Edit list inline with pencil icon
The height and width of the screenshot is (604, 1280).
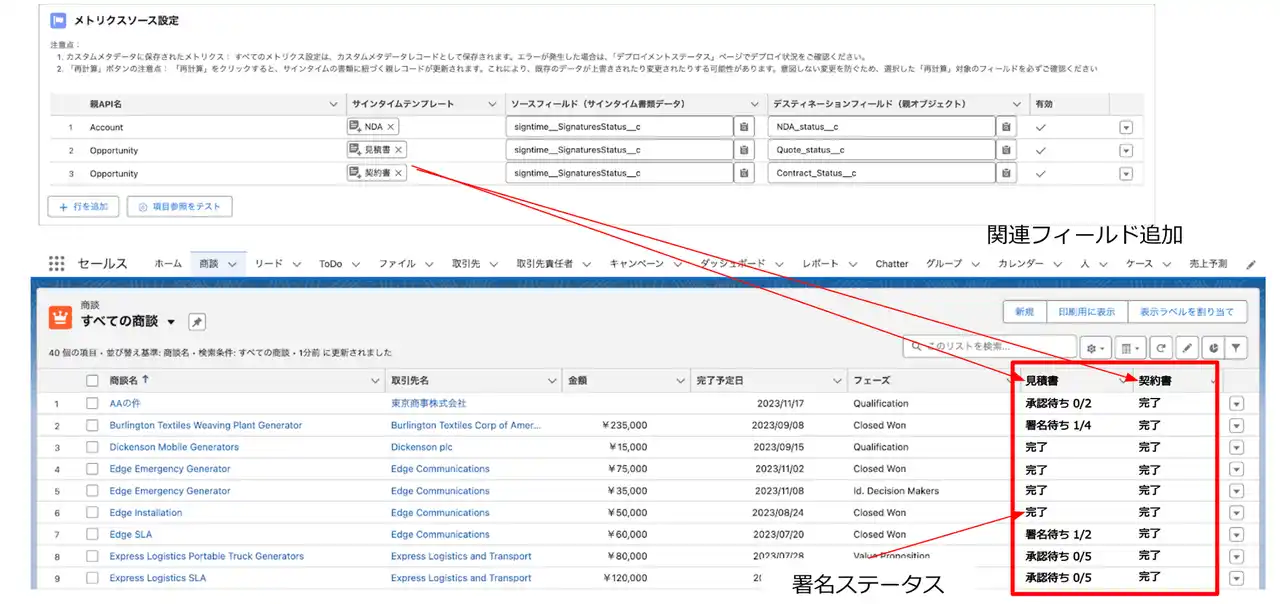1187,347
